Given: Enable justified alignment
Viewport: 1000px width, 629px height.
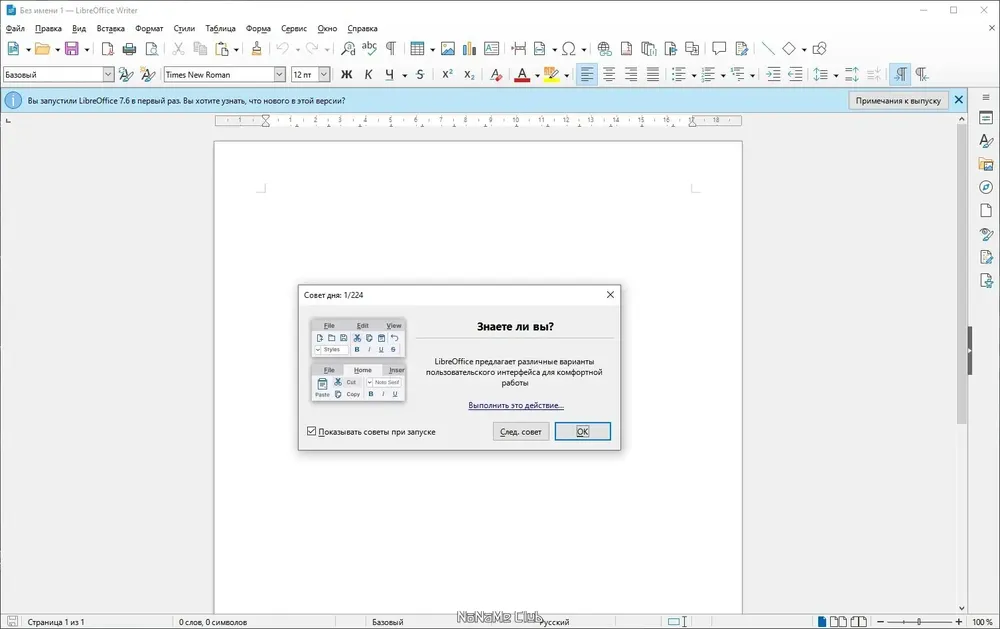Looking at the screenshot, I should pyautogui.click(x=653, y=75).
